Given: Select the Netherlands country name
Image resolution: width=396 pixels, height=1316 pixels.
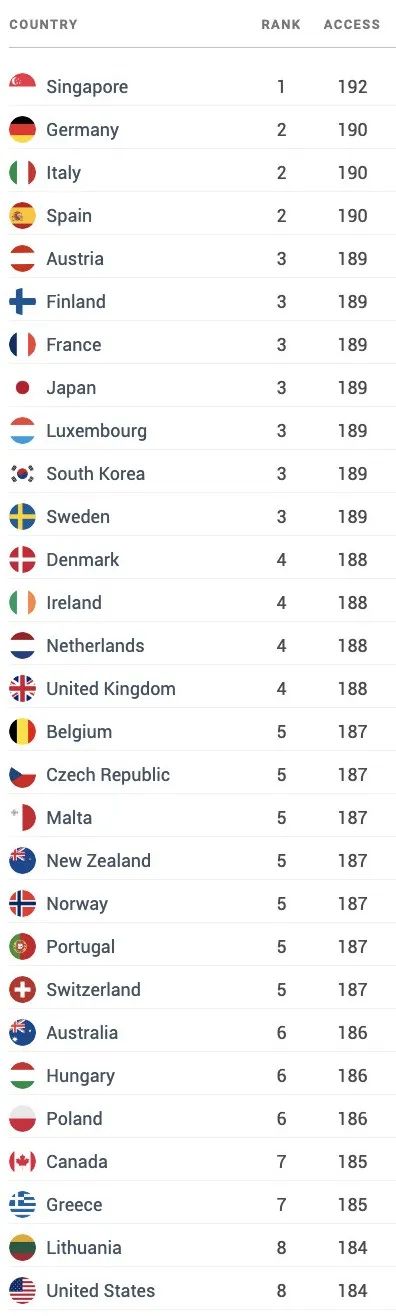Looking at the screenshot, I should 95,646.
